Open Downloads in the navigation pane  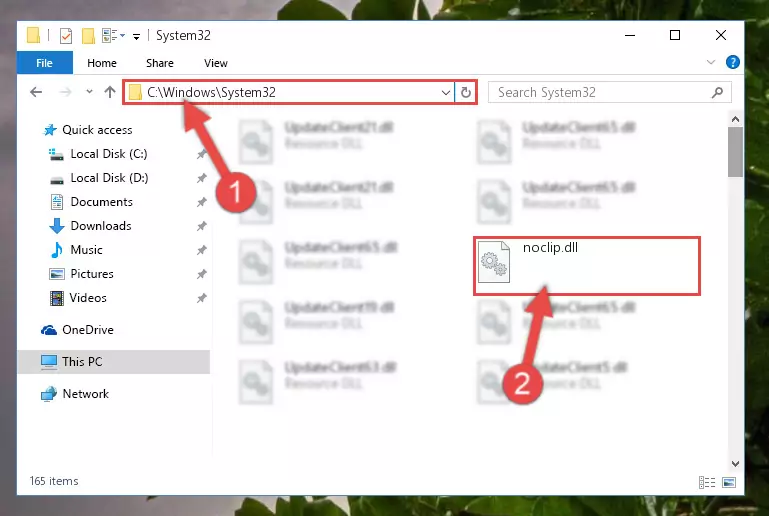click(101, 226)
